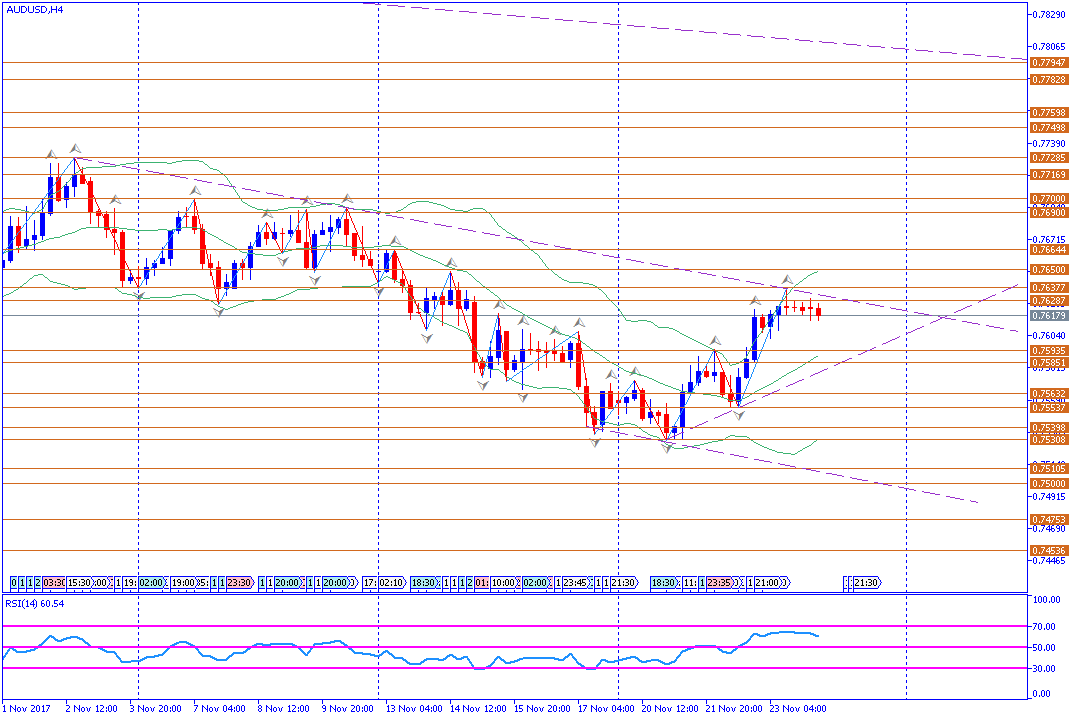1080x720 pixels.
Task: Click the 13 Nov 04:00 time label
Action: [x=414, y=709]
